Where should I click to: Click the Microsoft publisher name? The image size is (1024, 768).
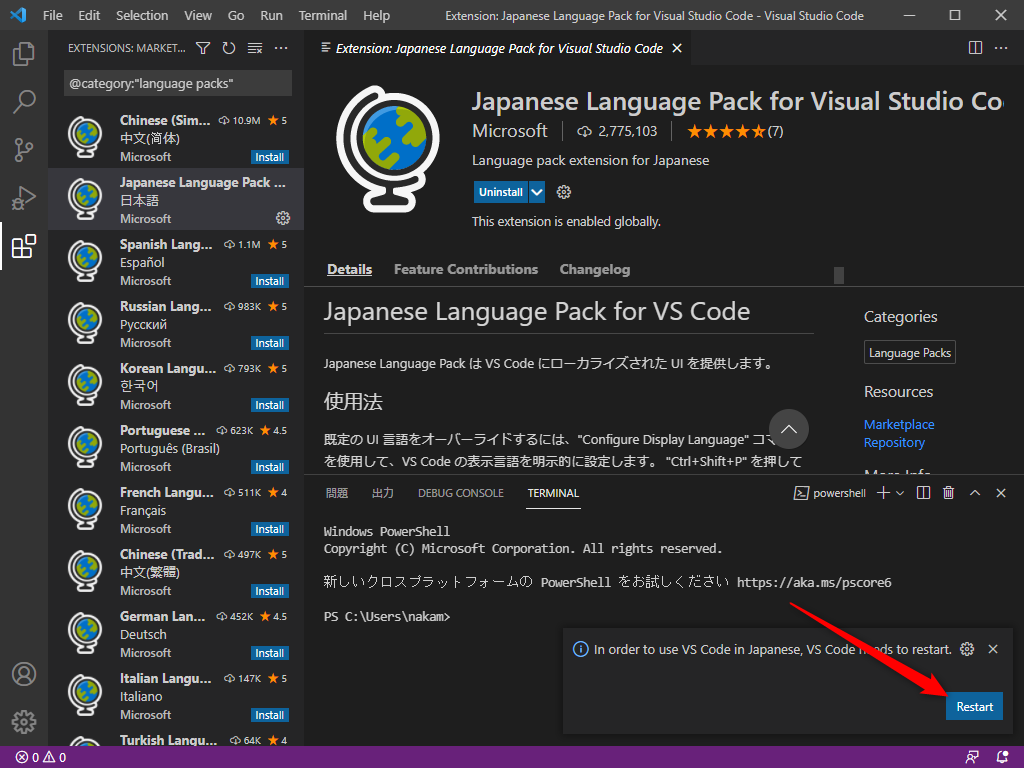coord(509,131)
